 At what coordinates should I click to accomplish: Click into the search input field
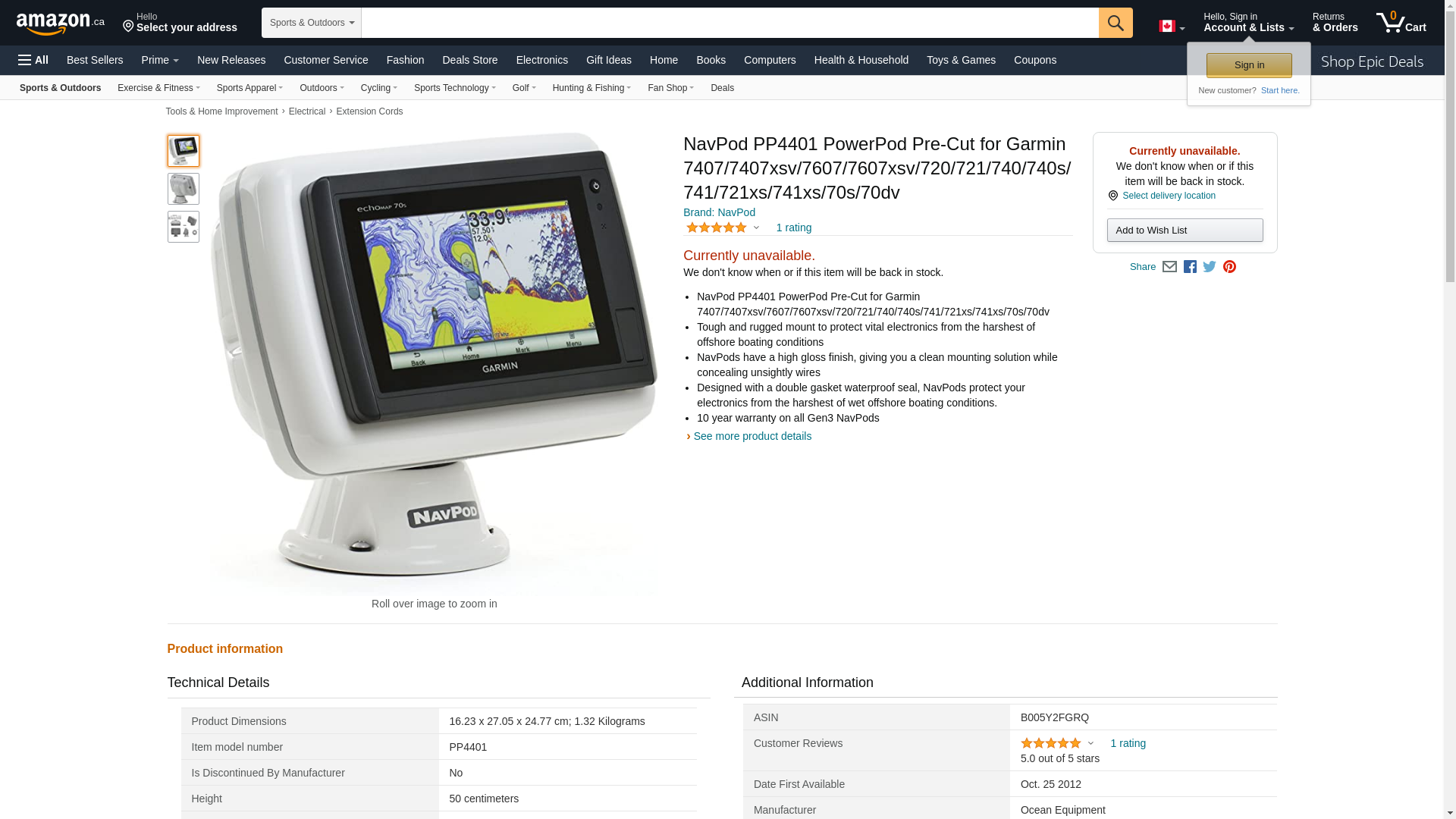730,23
